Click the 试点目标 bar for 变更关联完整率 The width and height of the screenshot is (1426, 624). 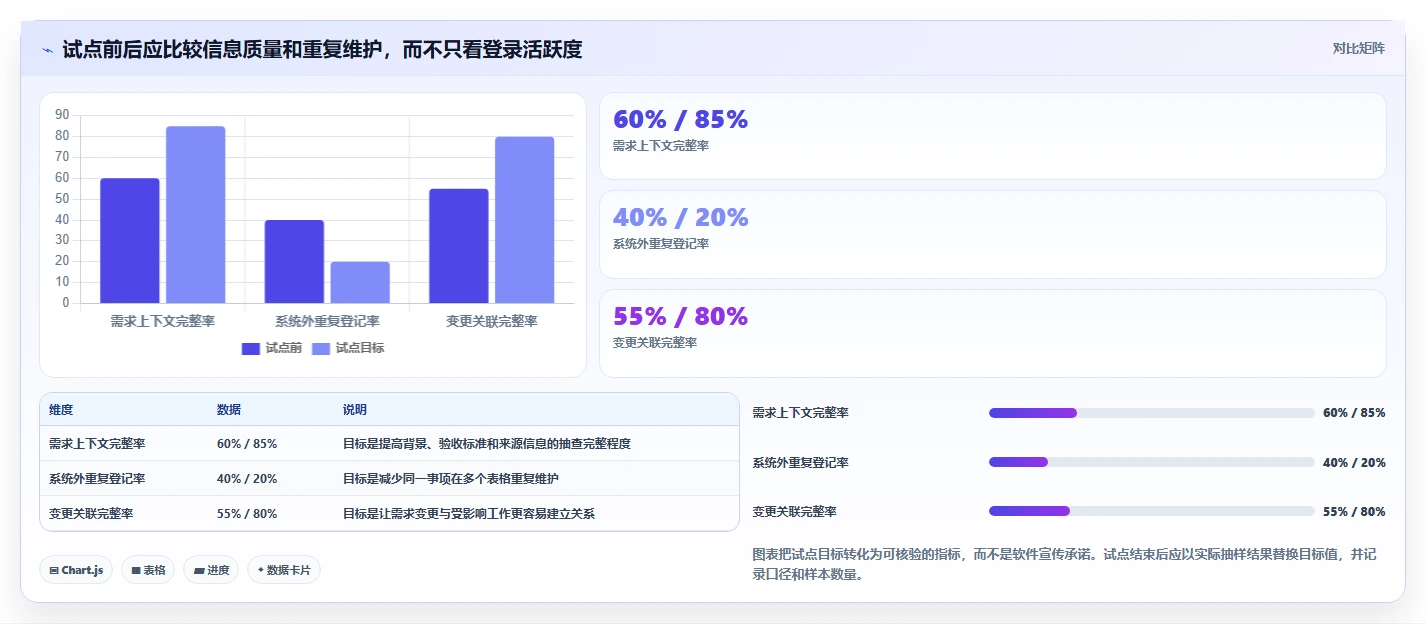(524, 220)
